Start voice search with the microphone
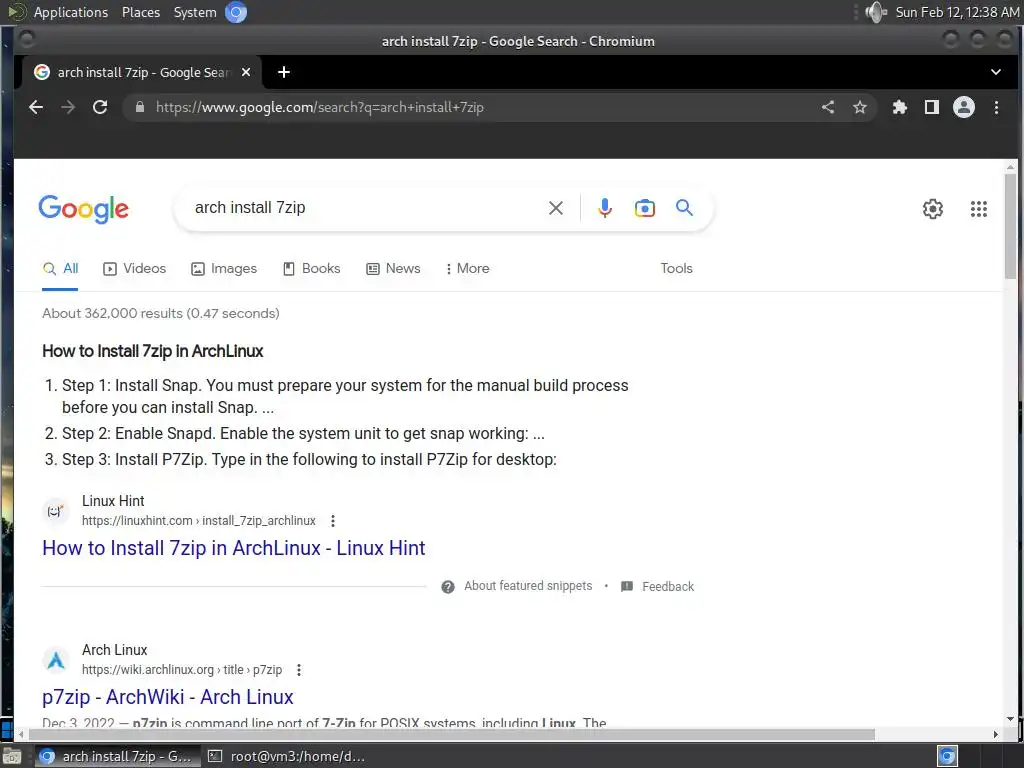Screen dimensions: 1024x768 605,208
